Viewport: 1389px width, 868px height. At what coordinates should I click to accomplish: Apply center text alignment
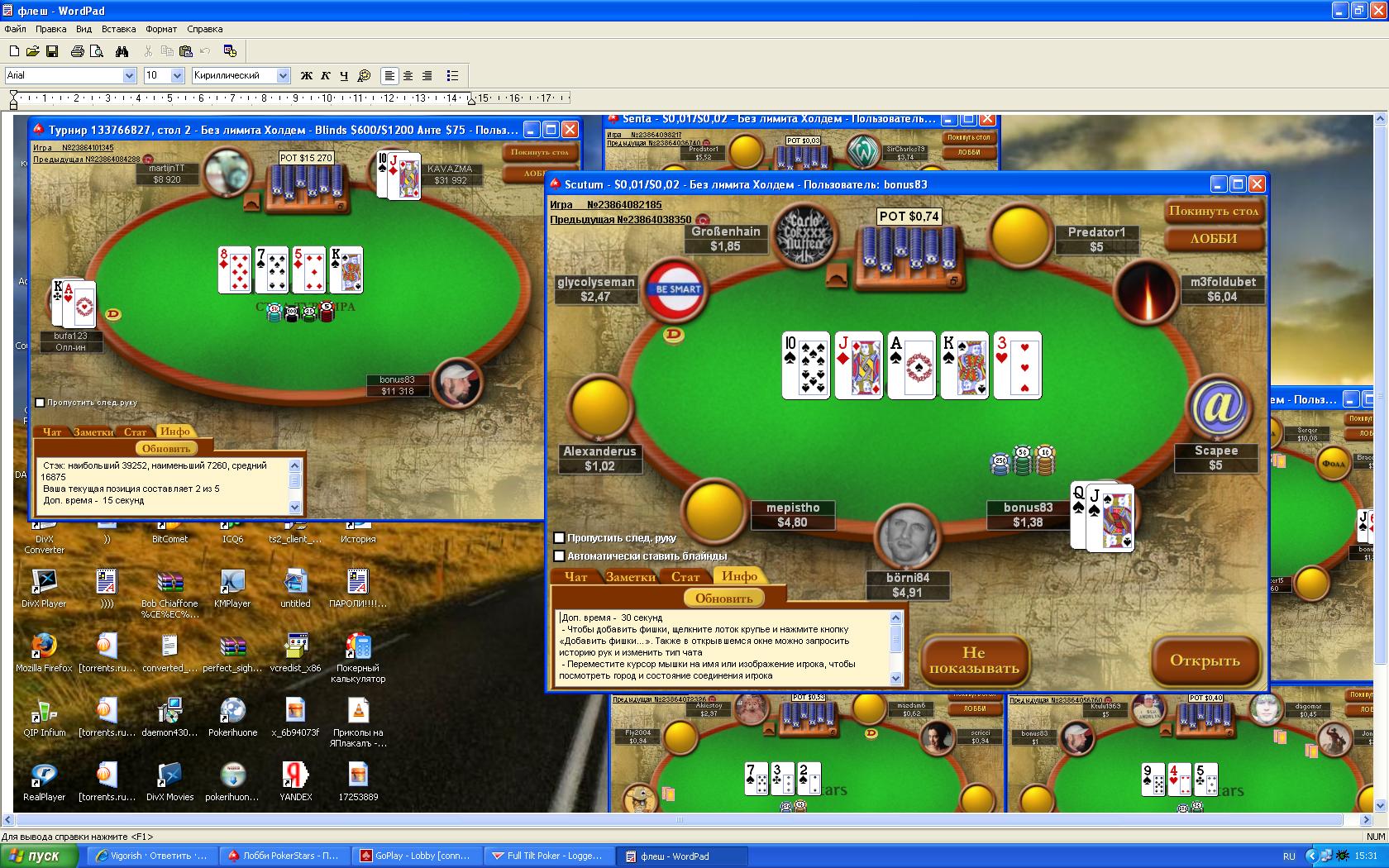408,75
